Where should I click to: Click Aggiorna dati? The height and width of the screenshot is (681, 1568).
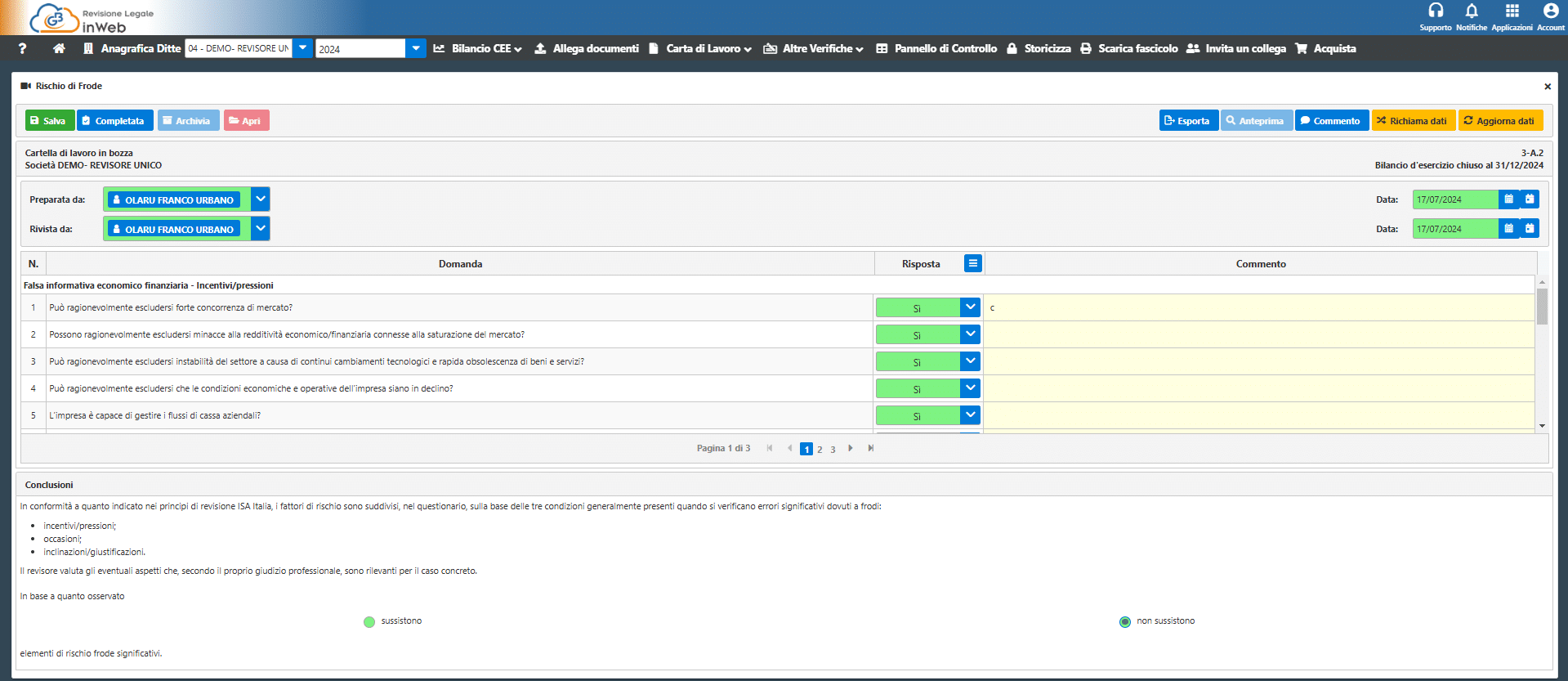(1500, 120)
